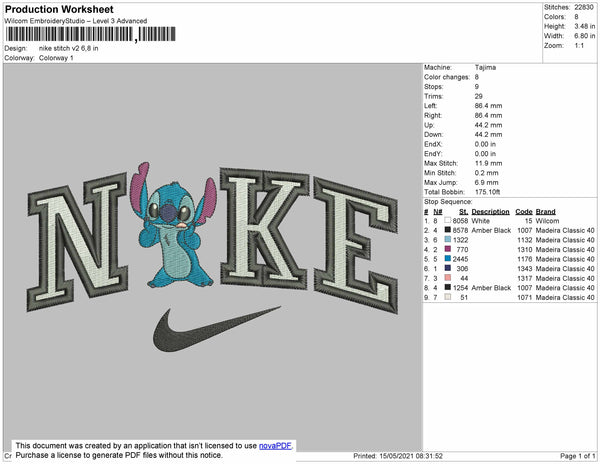The height and width of the screenshot is (464, 600).
Task: Click the 'Page 1 of 1' footer text
Action: (578, 456)
